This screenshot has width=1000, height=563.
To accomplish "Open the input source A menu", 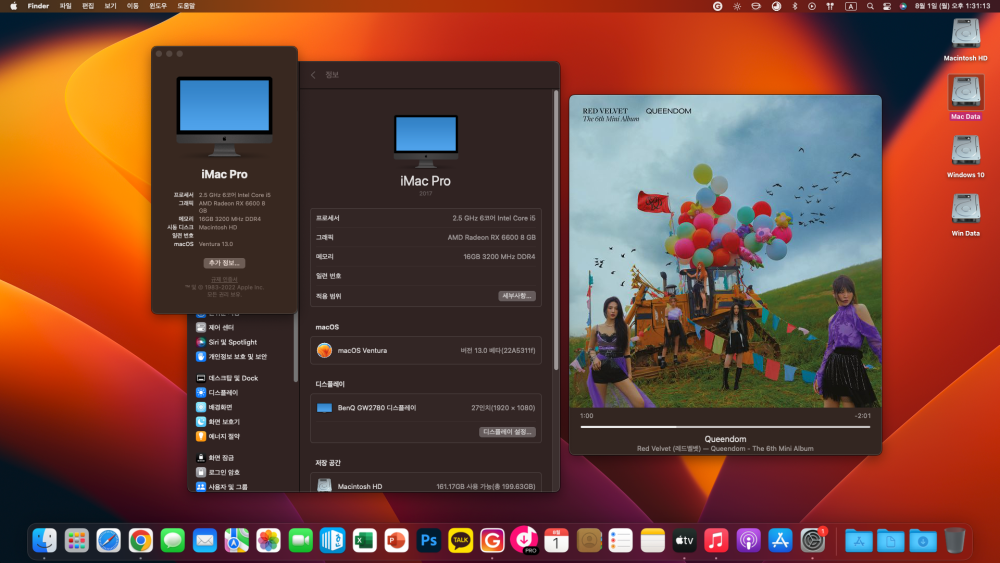I will pos(851,6).
